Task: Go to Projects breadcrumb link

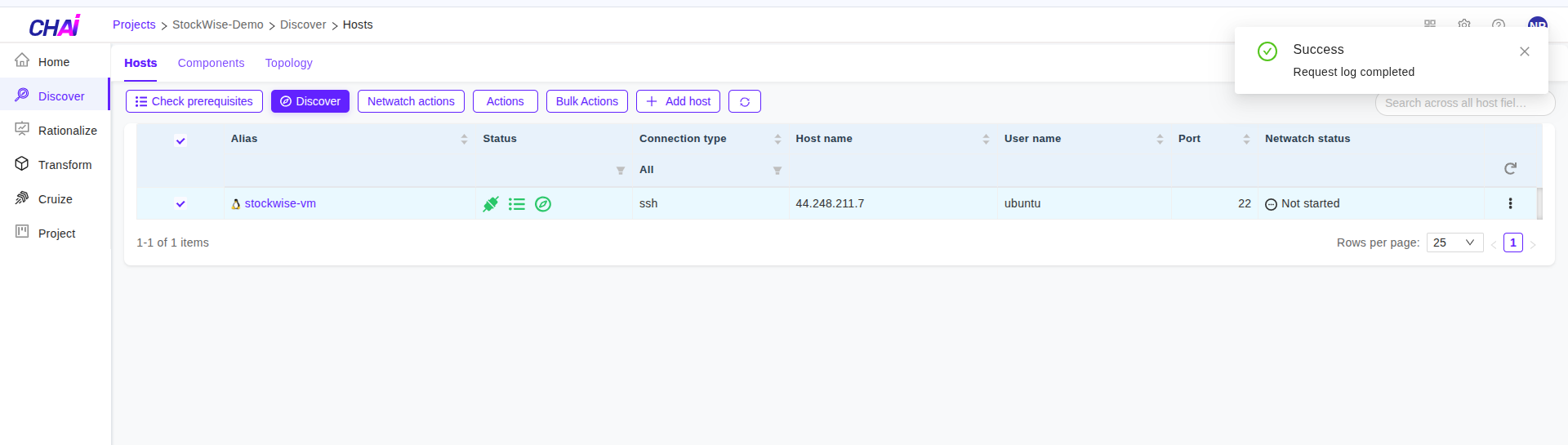Action: click(x=134, y=24)
